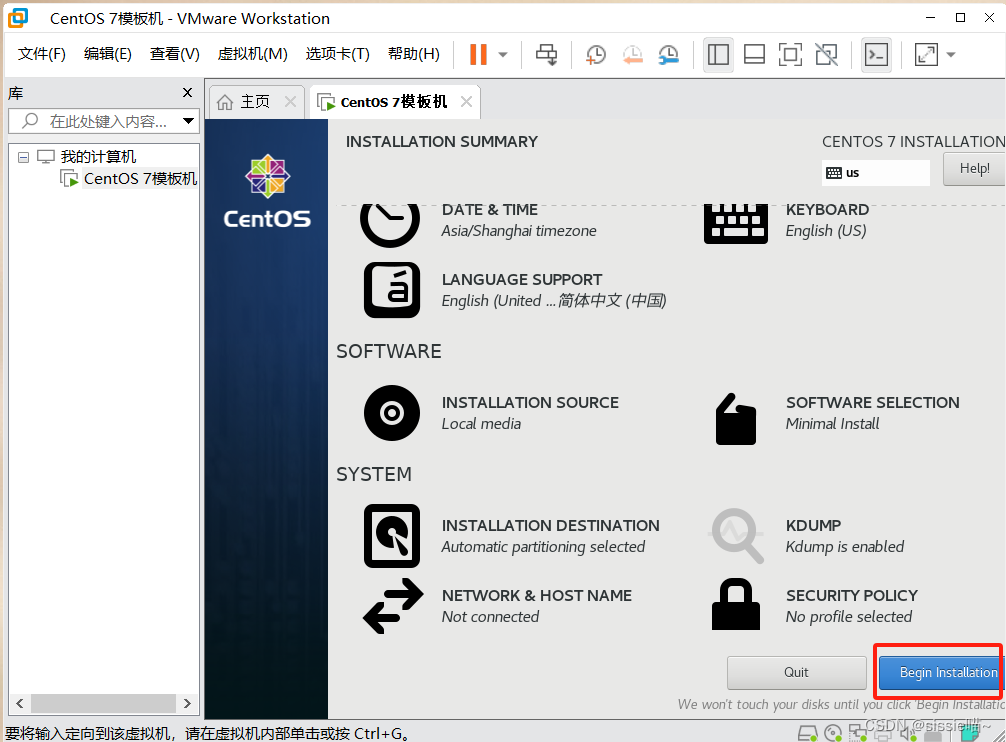Click the us keyboard layout indicator
Image resolution: width=1006 pixels, height=742 pixels.
tap(875, 173)
